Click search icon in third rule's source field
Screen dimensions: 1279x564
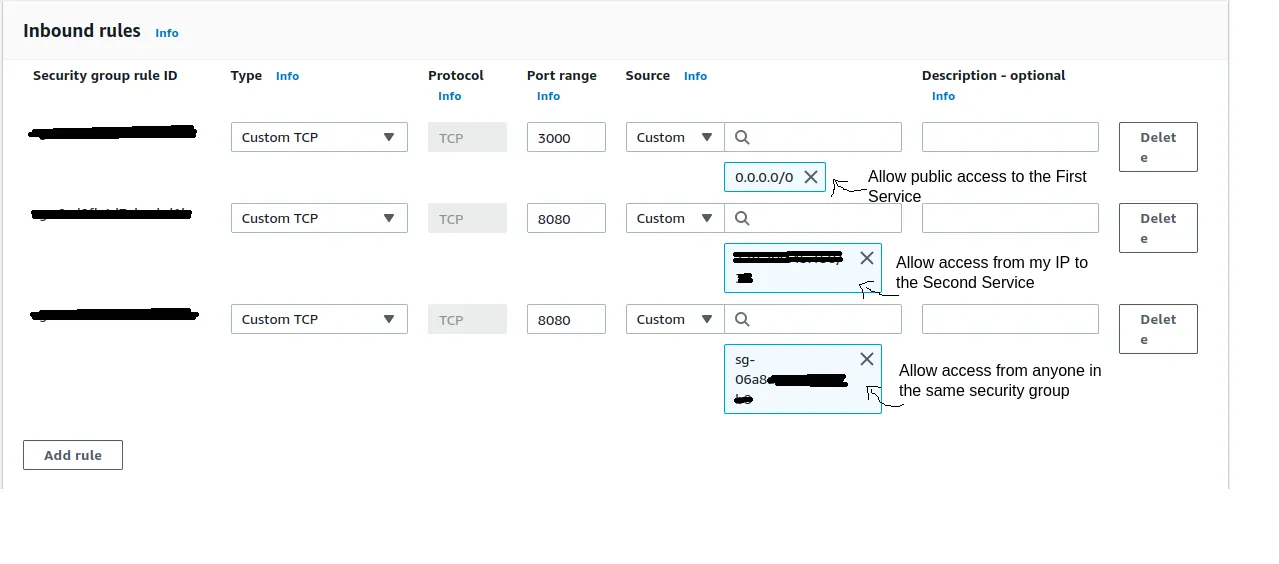(x=742, y=319)
